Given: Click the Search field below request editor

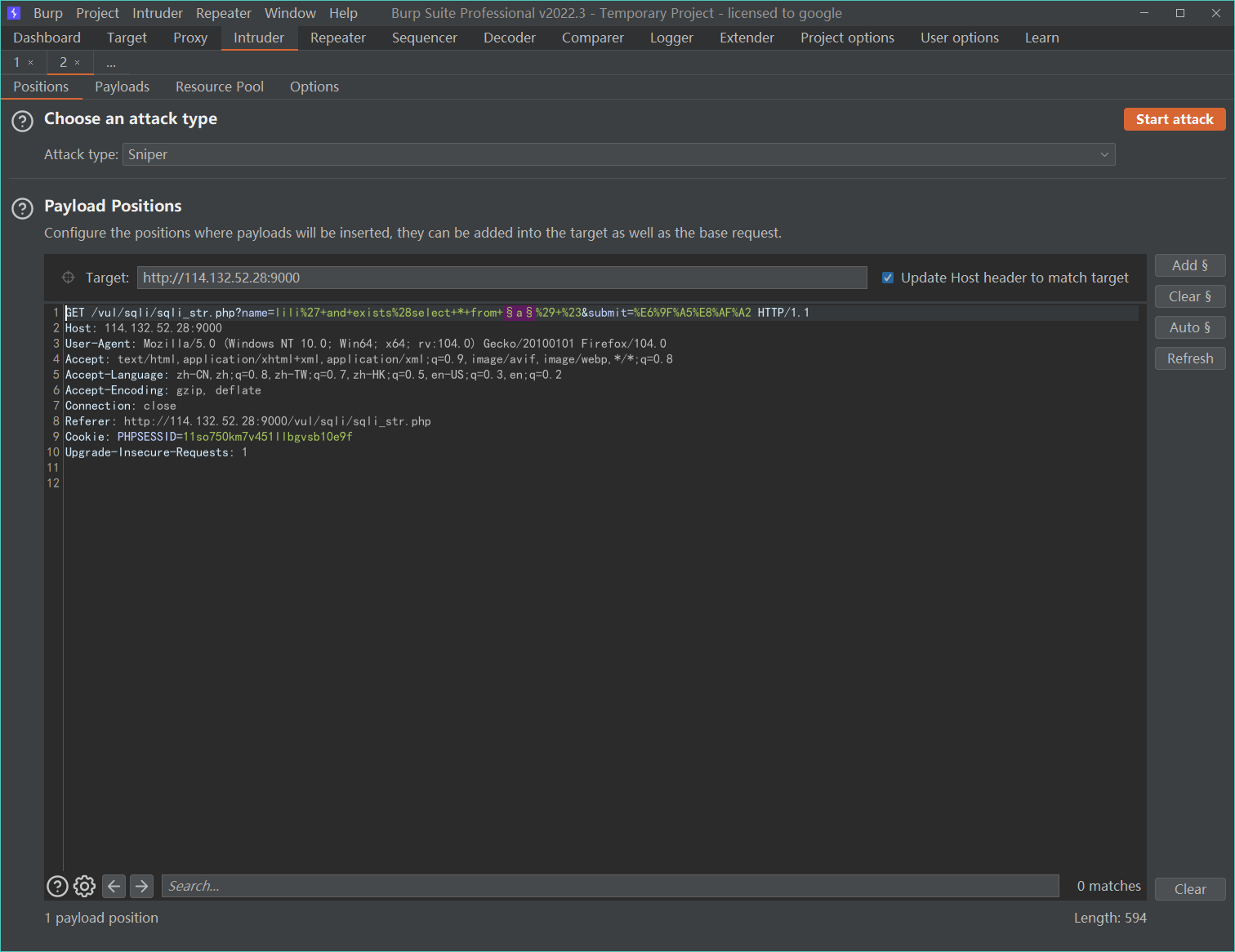Looking at the screenshot, I should tap(610, 886).
